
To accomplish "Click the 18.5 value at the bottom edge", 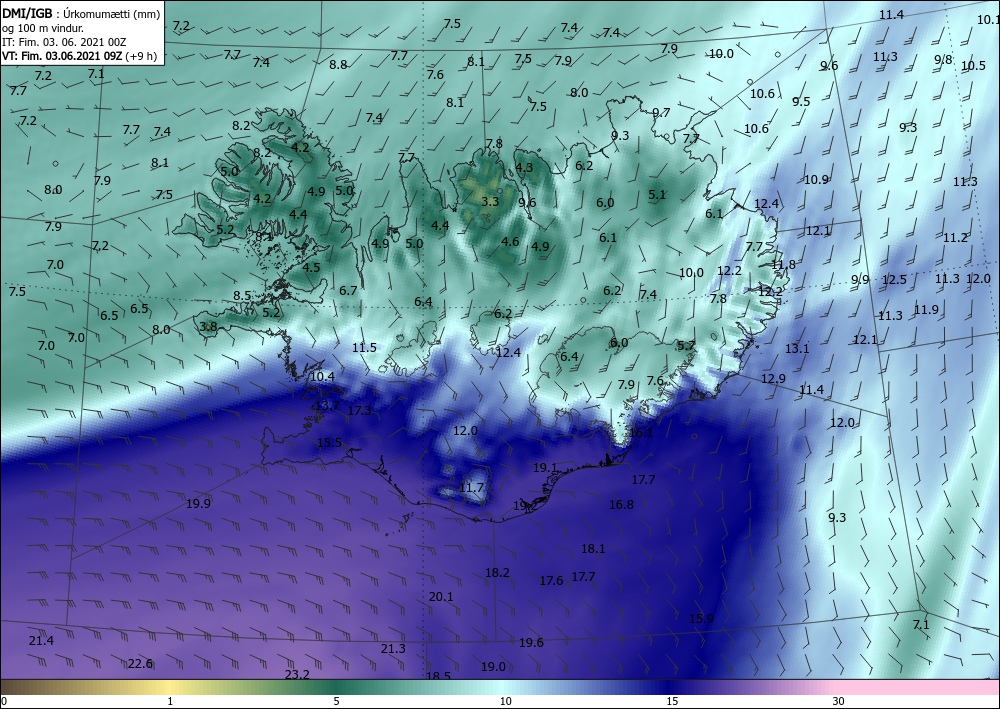I will pos(438,676).
